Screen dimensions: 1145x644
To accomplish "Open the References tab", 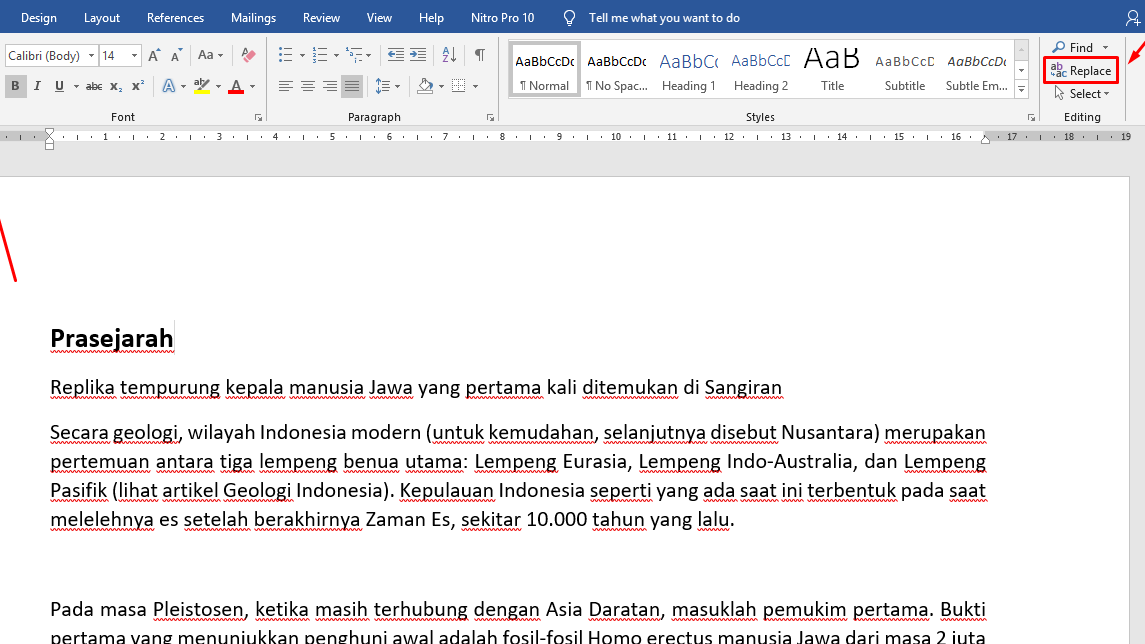I will click(x=175, y=18).
